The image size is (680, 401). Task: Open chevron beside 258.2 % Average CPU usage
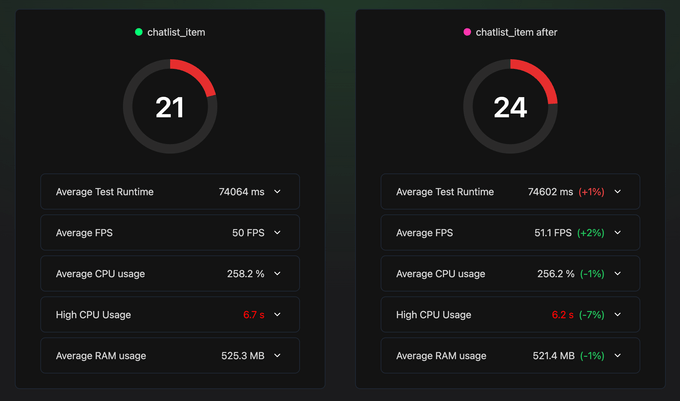[x=277, y=273]
